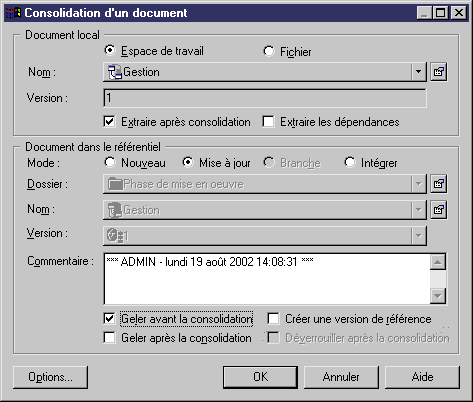The image size is (473, 402).
Task: Check Geler après la consolidation
Action: coord(109,338)
